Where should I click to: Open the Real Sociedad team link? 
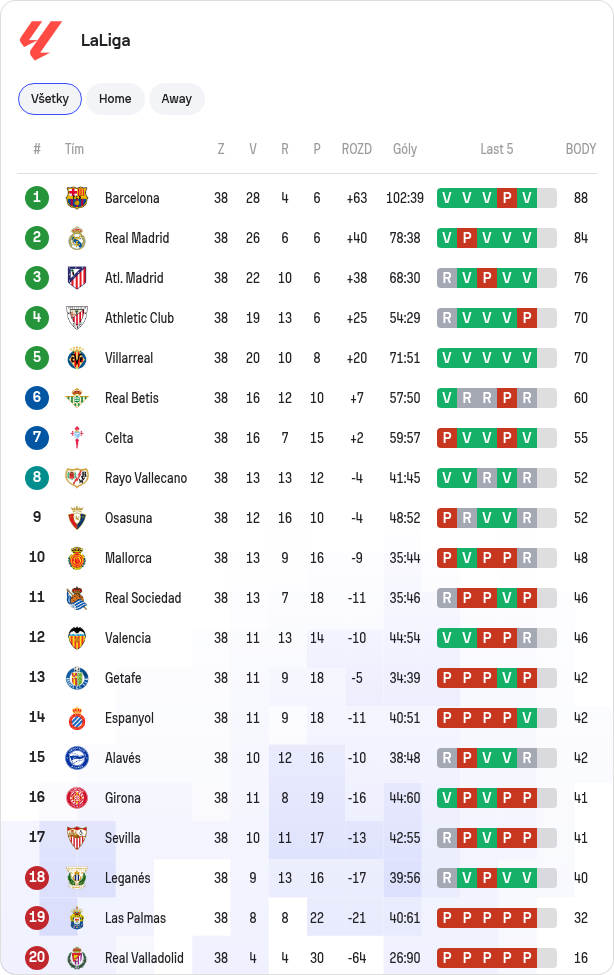[x=143, y=598]
